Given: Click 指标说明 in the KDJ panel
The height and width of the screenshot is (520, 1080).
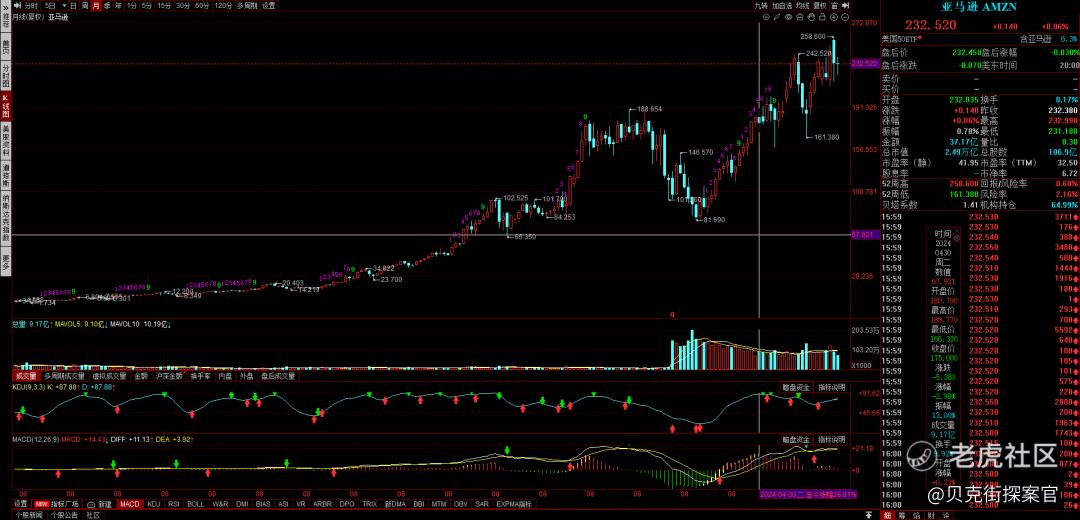Looking at the screenshot, I should (x=831, y=387).
